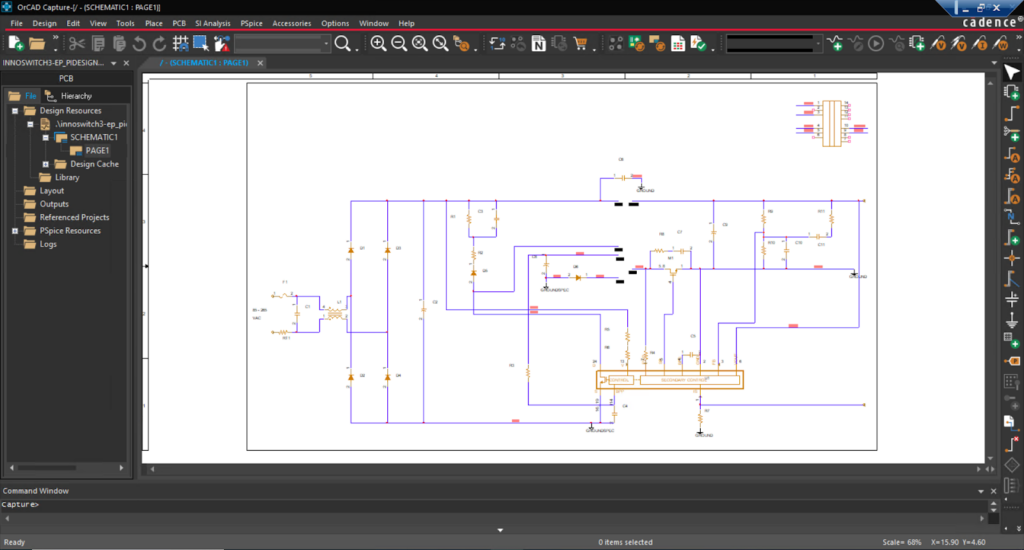This screenshot has height=550, width=1024.
Task: Open the Accessories menu
Action: pyautogui.click(x=291, y=24)
